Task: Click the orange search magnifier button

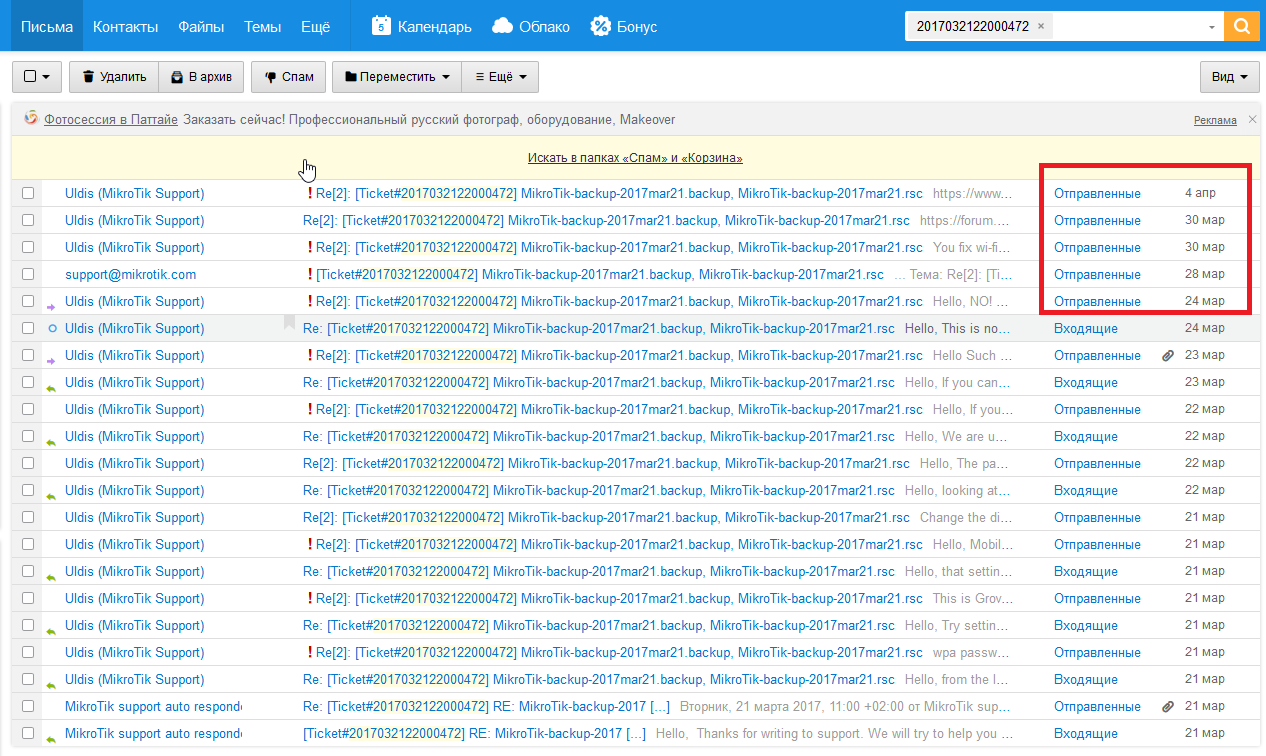Action: (x=1241, y=27)
